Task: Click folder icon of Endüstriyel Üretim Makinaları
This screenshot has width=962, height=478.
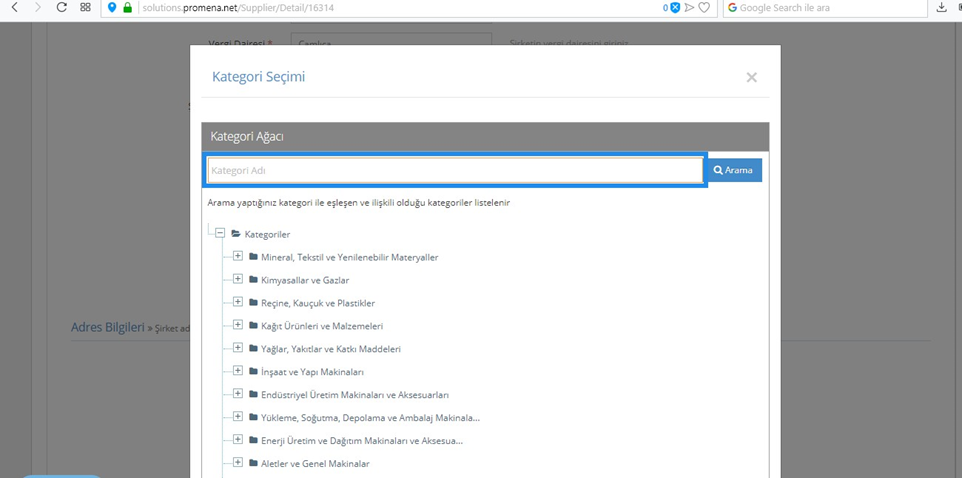Action: tap(253, 395)
